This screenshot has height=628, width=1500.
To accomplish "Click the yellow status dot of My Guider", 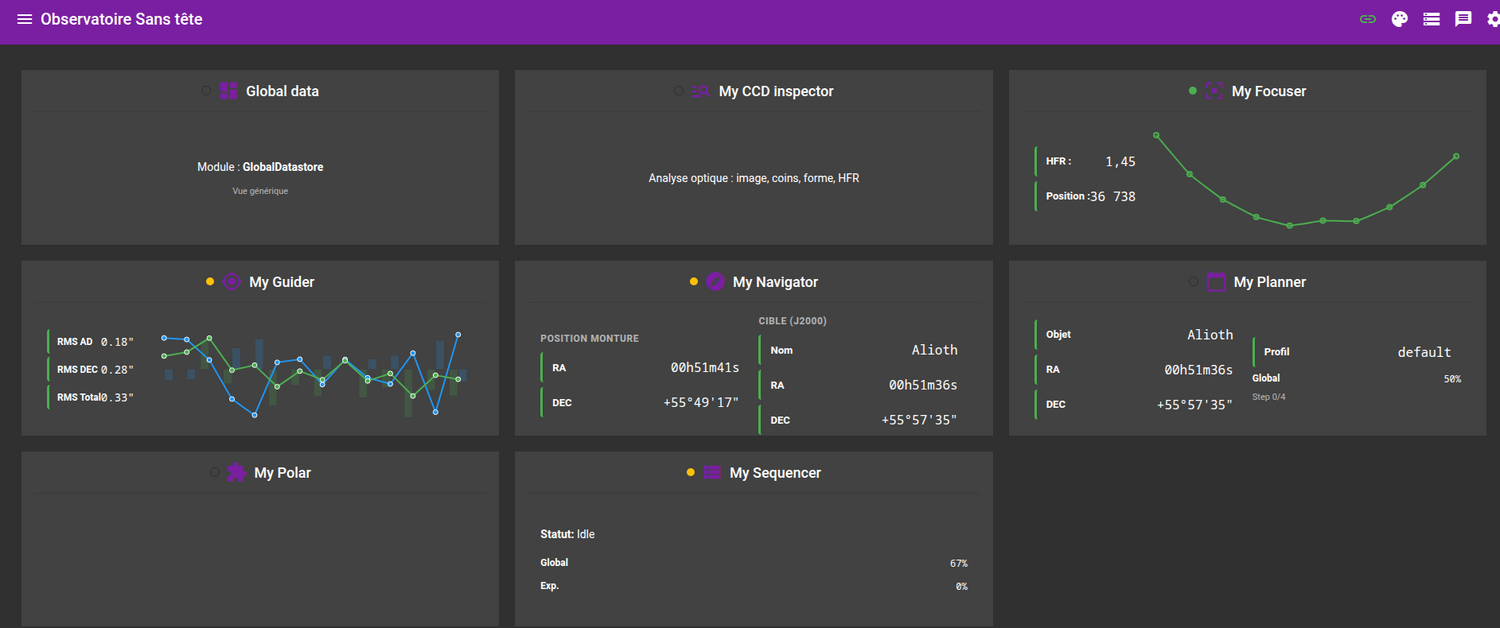I will [210, 282].
